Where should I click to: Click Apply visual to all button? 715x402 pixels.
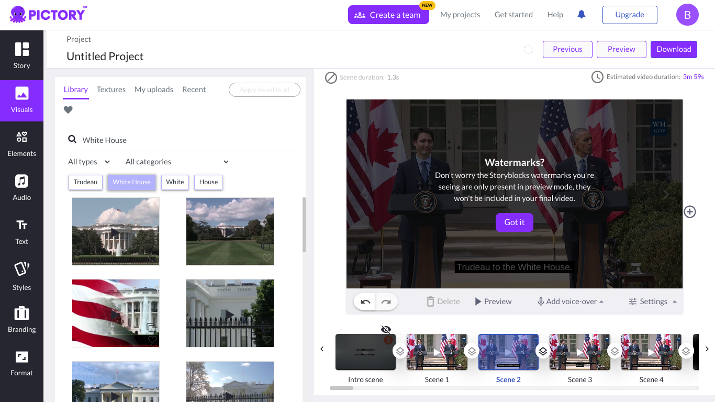point(264,90)
